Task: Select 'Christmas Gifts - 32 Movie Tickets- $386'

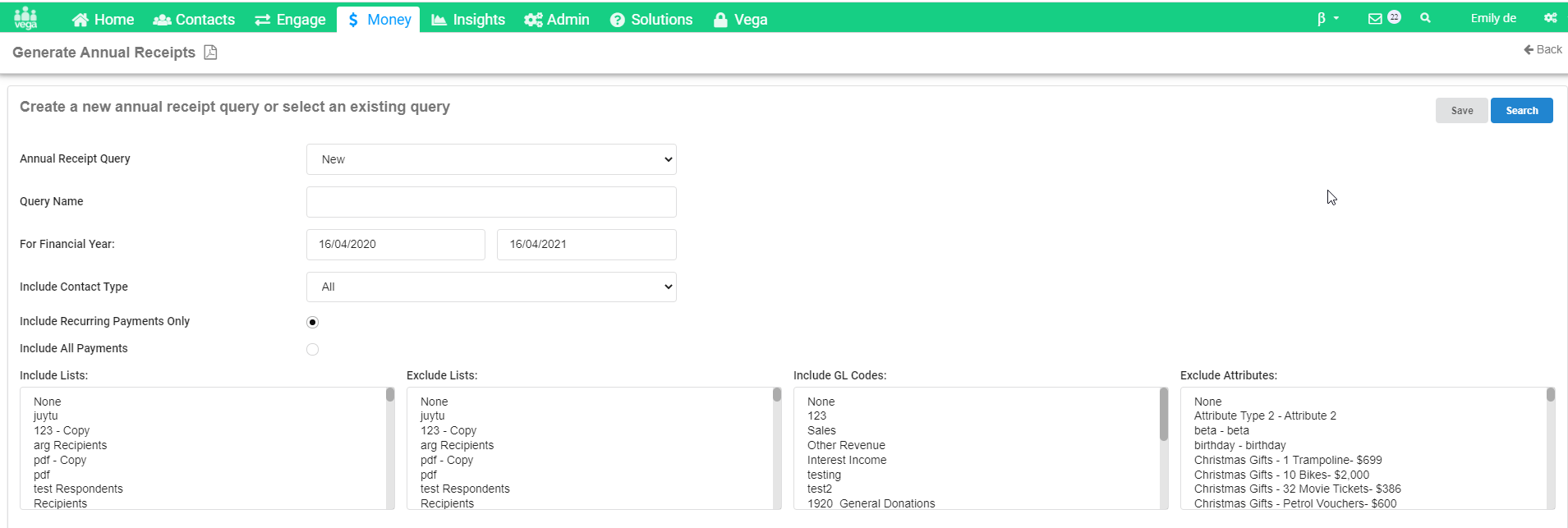Action: coord(1298,489)
